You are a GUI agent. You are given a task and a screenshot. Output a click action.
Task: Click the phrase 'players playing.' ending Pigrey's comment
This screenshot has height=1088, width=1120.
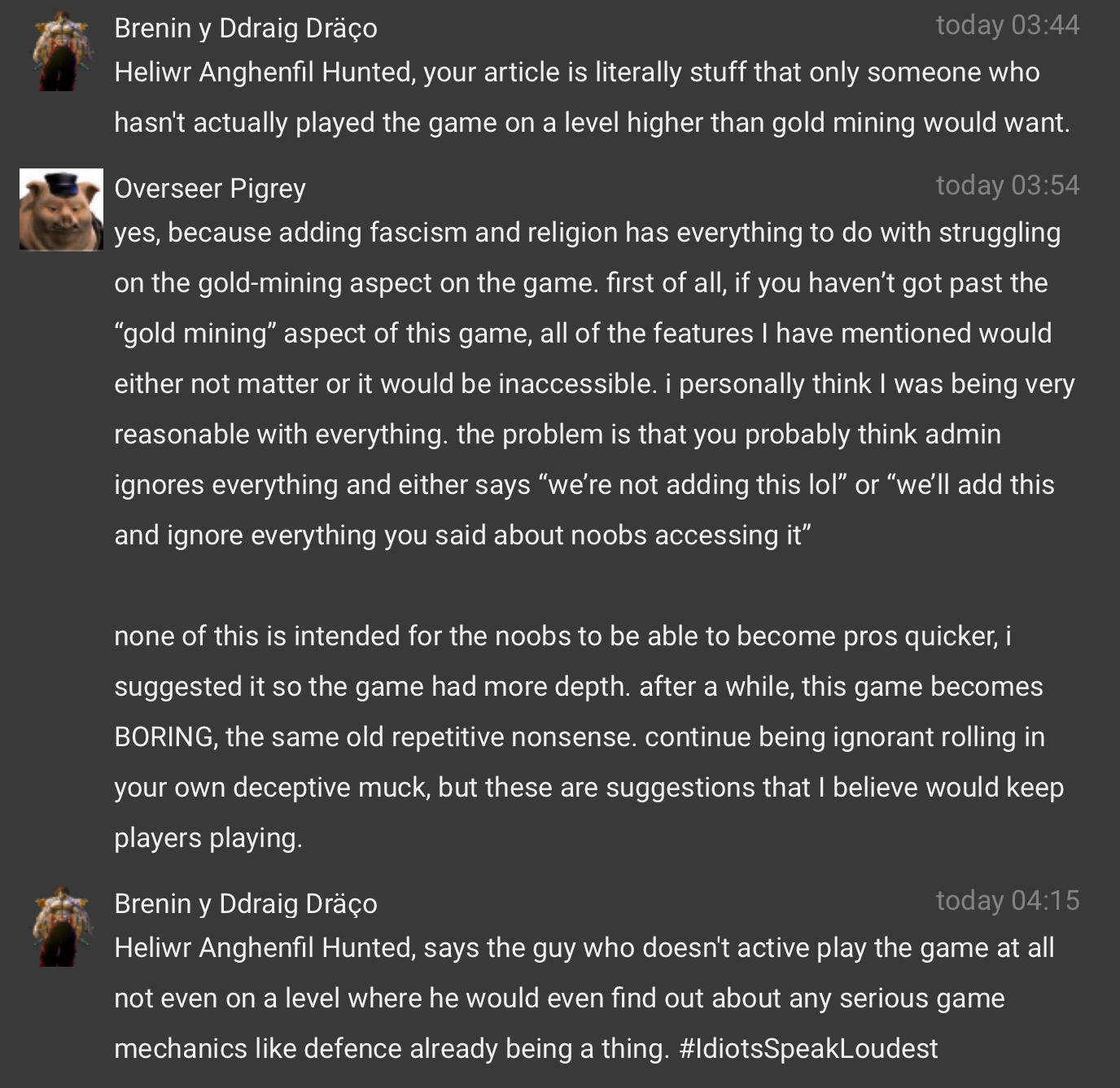(208, 837)
